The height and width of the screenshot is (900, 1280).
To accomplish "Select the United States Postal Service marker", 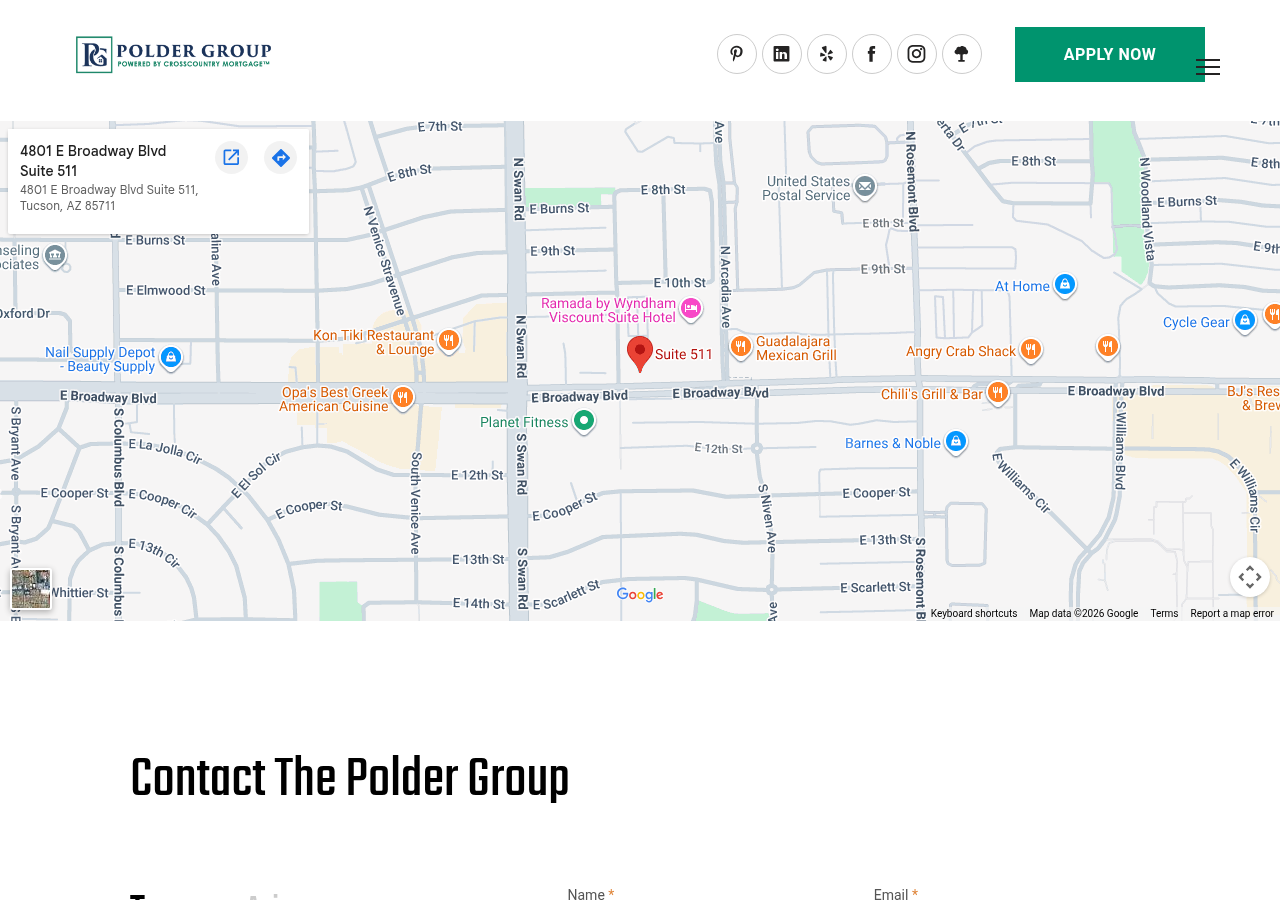I will (865, 187).
